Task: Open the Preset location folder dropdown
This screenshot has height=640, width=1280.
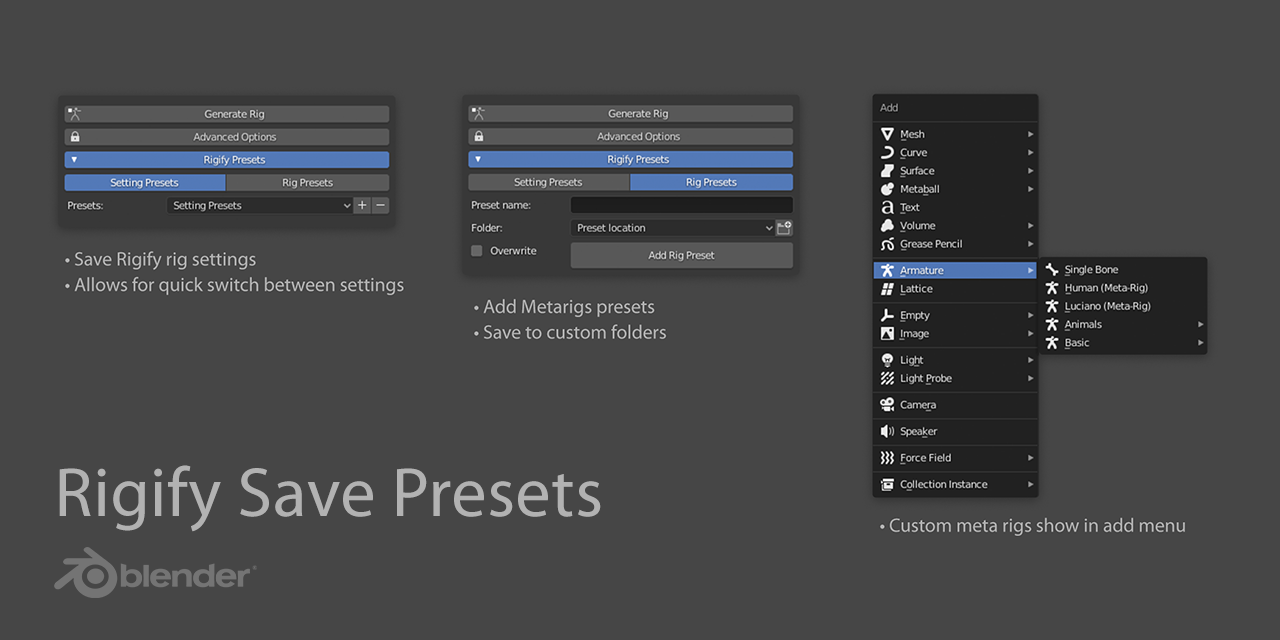Action: tap(673, 228)
